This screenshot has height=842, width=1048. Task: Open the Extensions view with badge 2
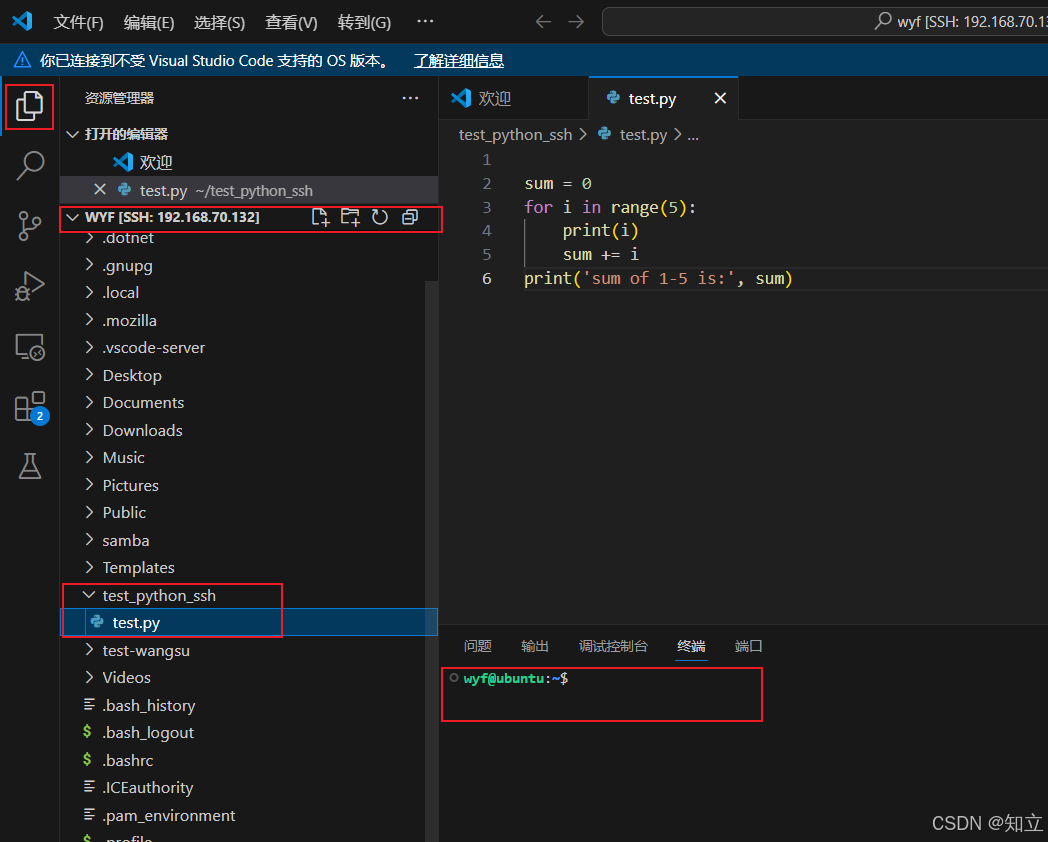31,407
